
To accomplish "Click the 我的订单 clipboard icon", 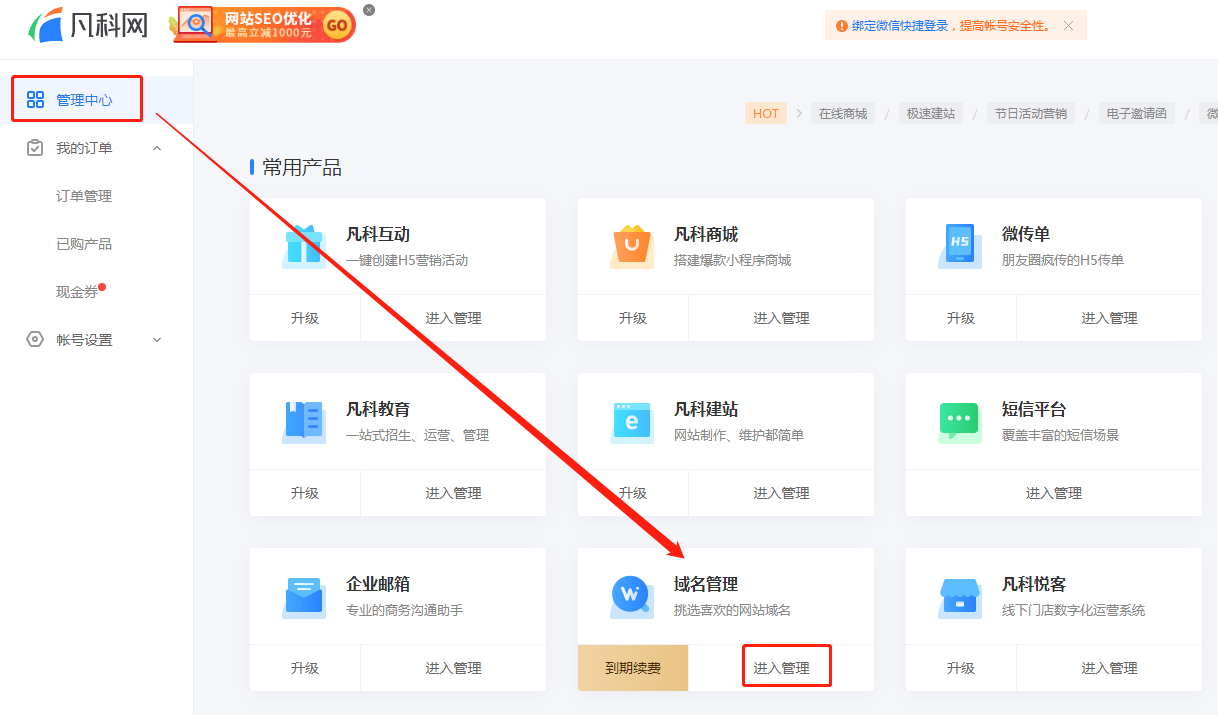I will [35, 148].
